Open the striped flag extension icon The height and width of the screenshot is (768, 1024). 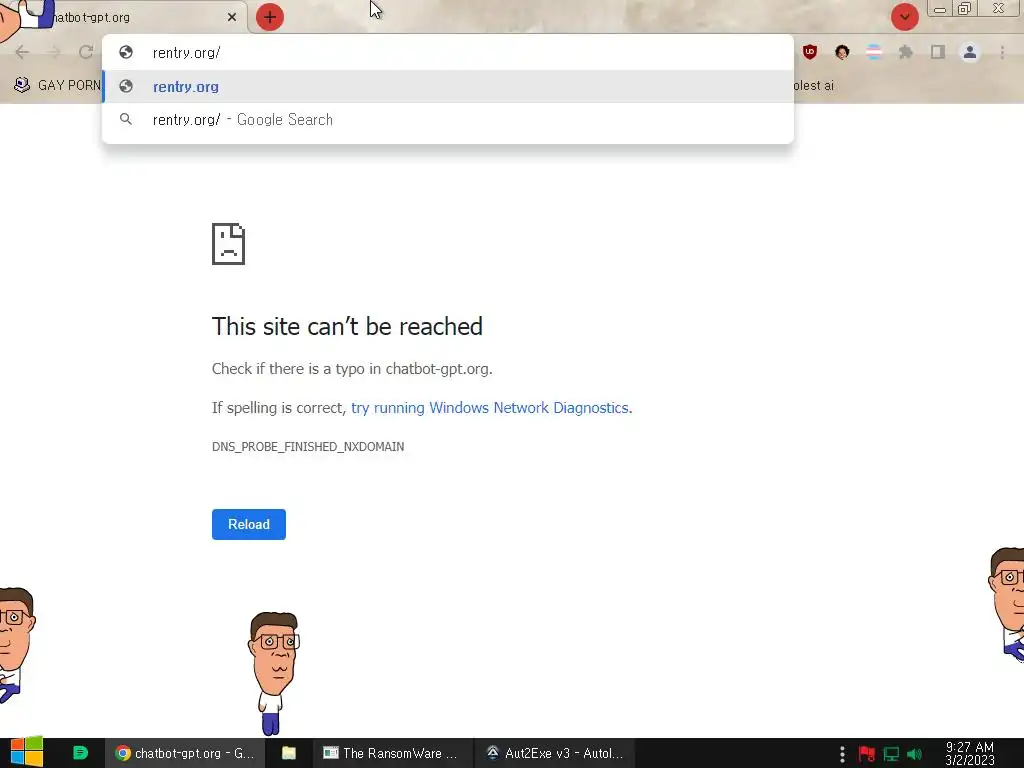874,52
